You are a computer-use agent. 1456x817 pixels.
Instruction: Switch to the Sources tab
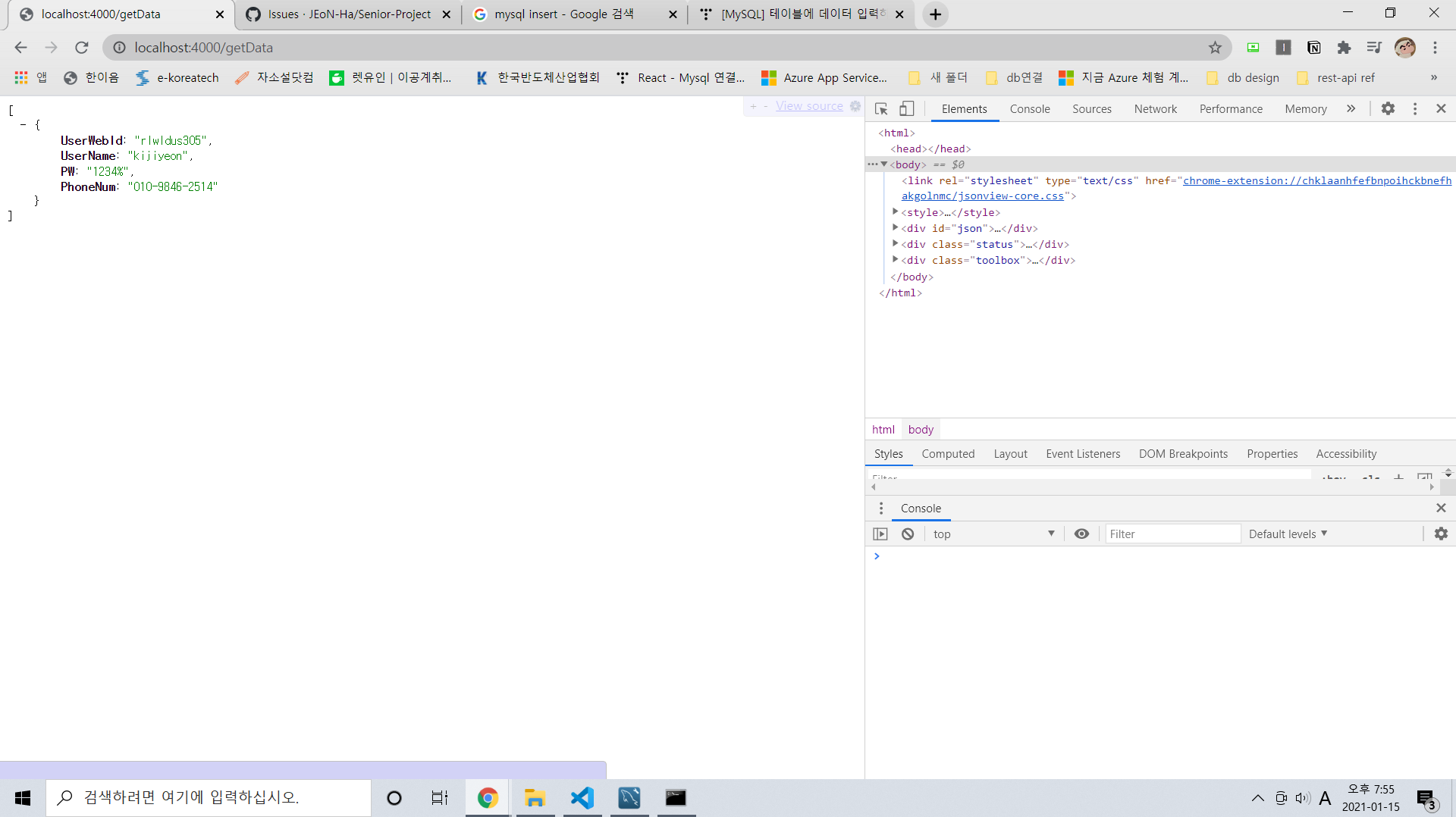[x=1091, y=109]
